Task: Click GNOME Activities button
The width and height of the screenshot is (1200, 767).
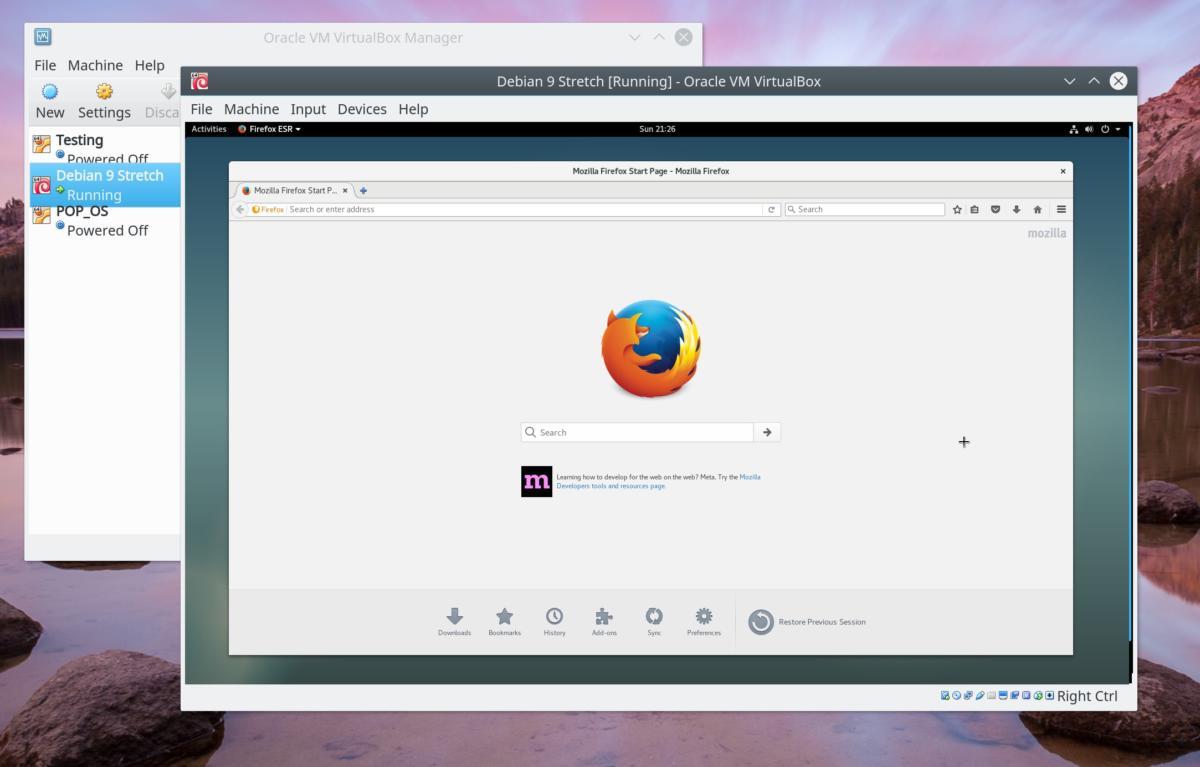Action: [x=209, y=129]
